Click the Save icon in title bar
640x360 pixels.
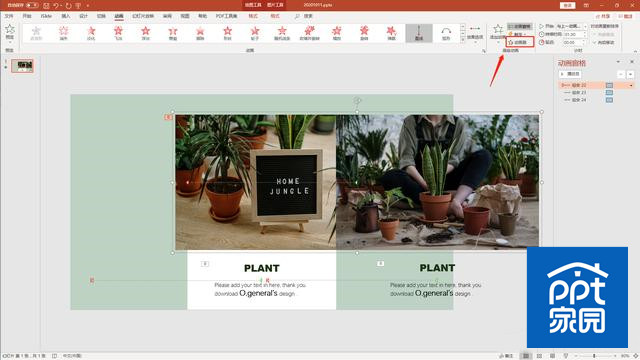[x=46, y=6]
